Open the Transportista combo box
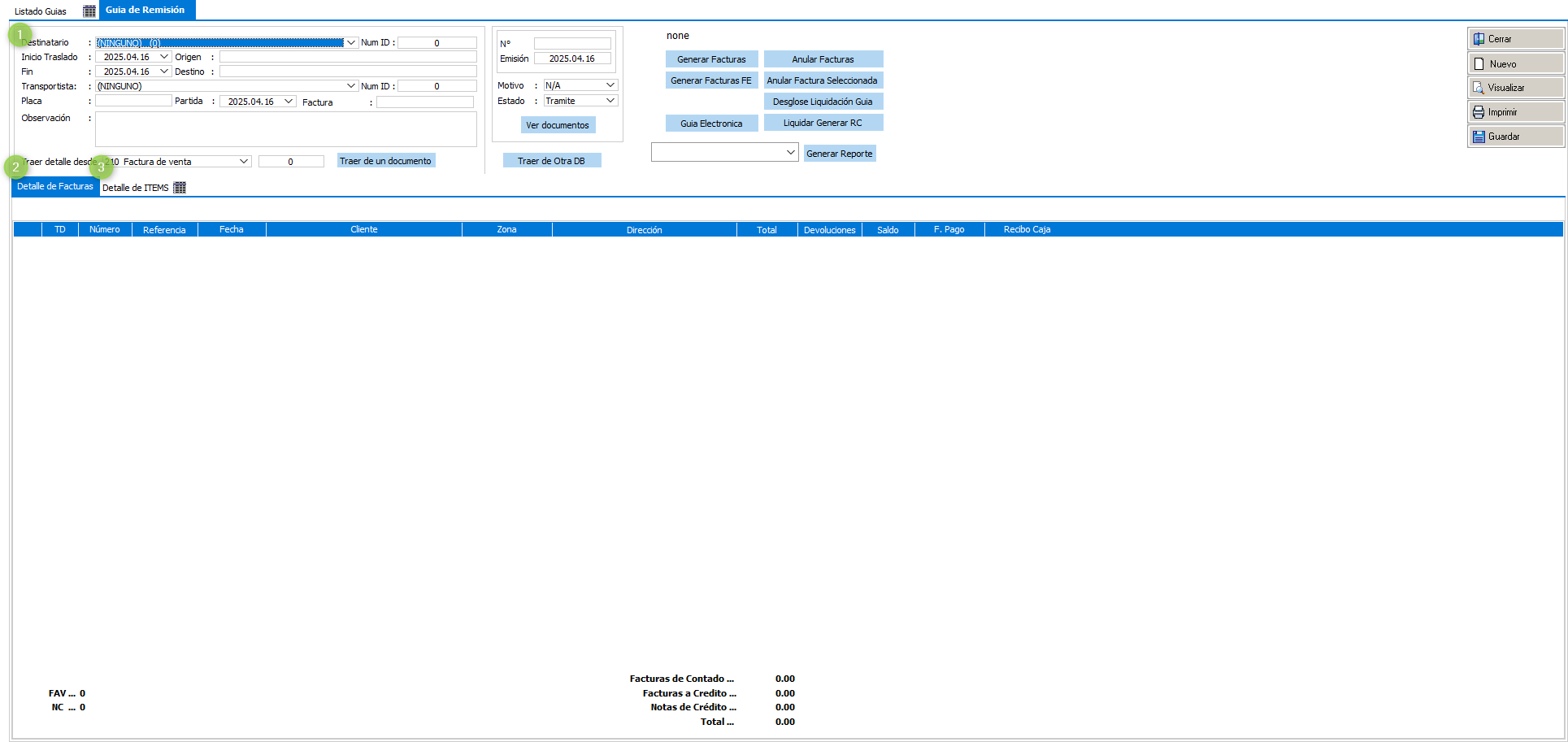 pyautogui.click(x=351, y=86)
